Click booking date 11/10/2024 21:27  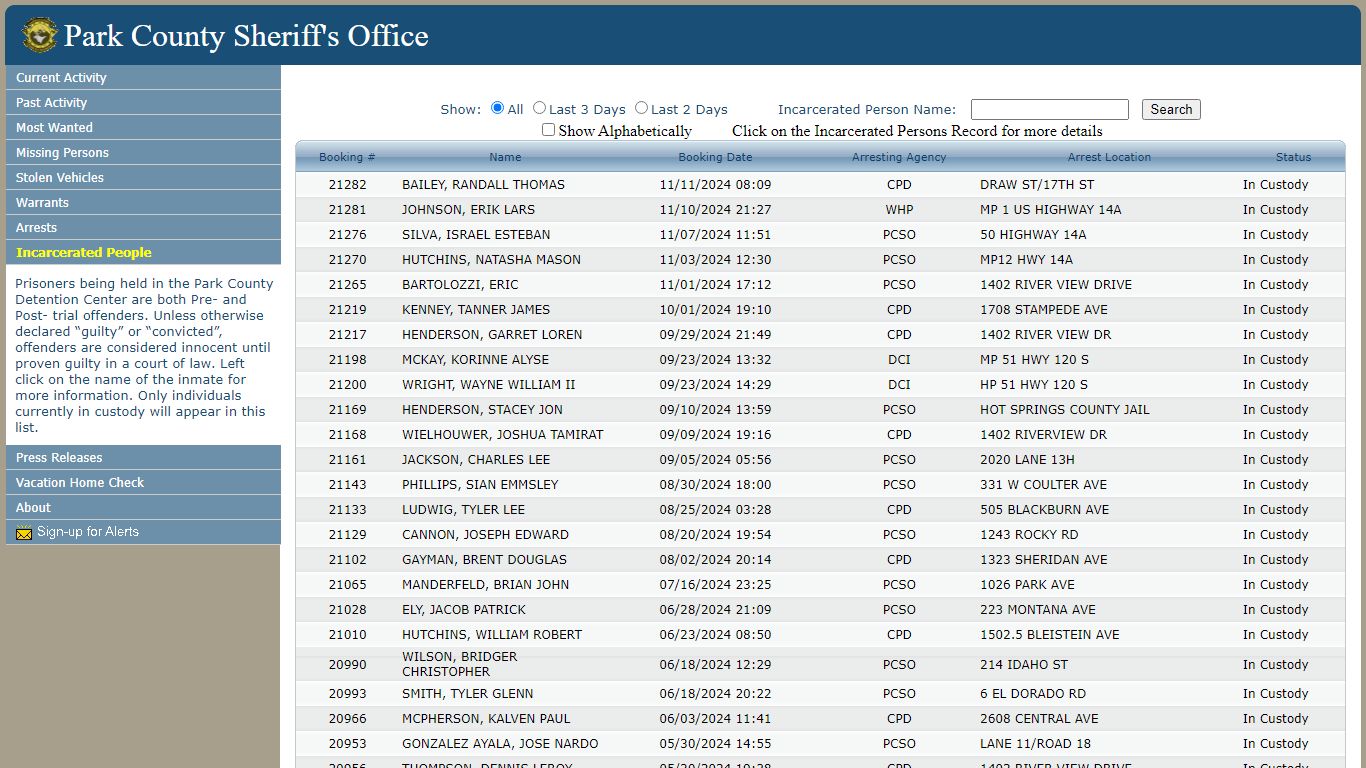(715, 210)
